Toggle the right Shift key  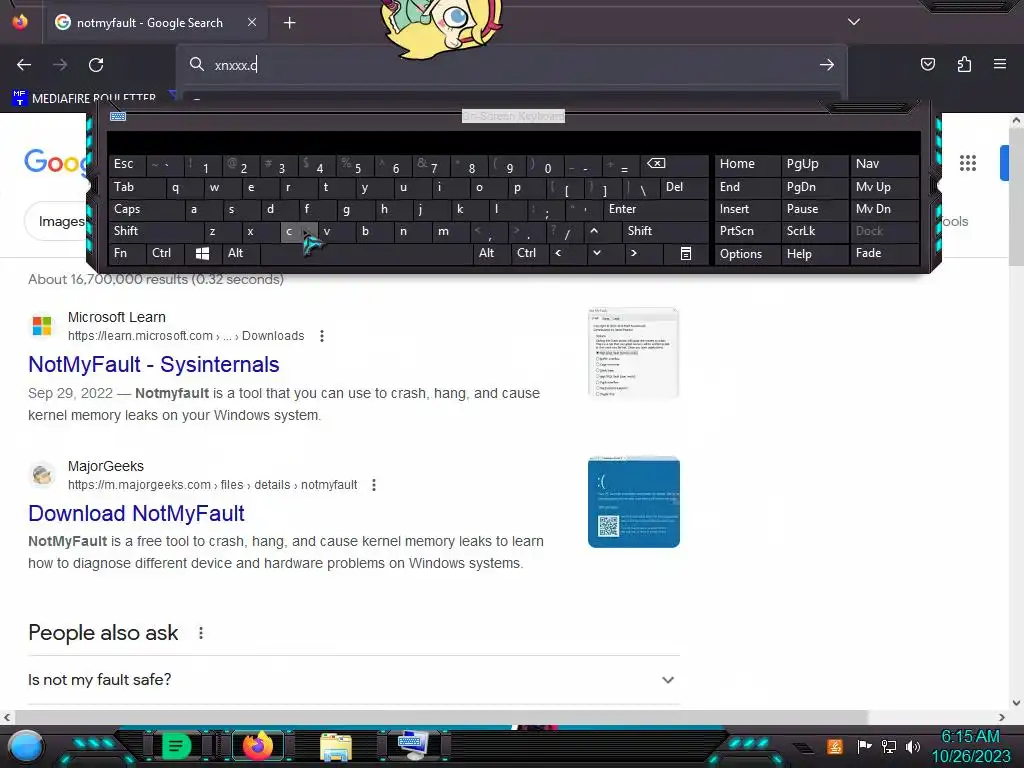point(664,231)
